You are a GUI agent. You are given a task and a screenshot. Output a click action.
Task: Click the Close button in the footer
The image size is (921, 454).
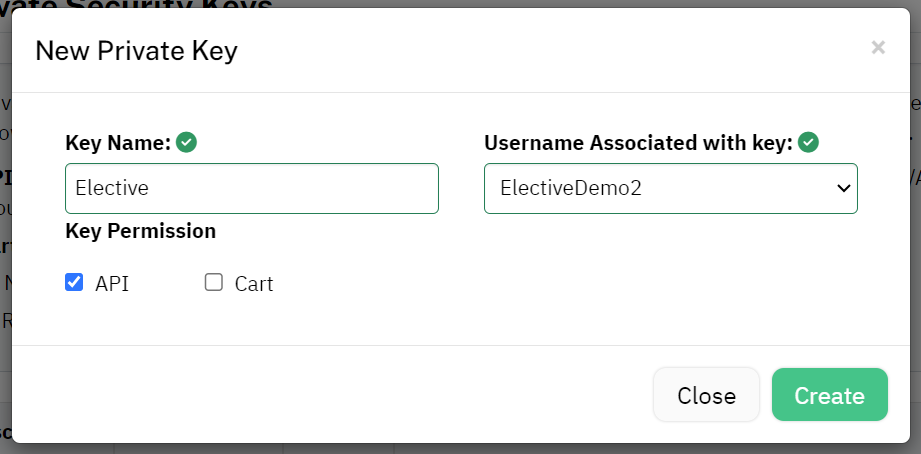click(706, 395)
